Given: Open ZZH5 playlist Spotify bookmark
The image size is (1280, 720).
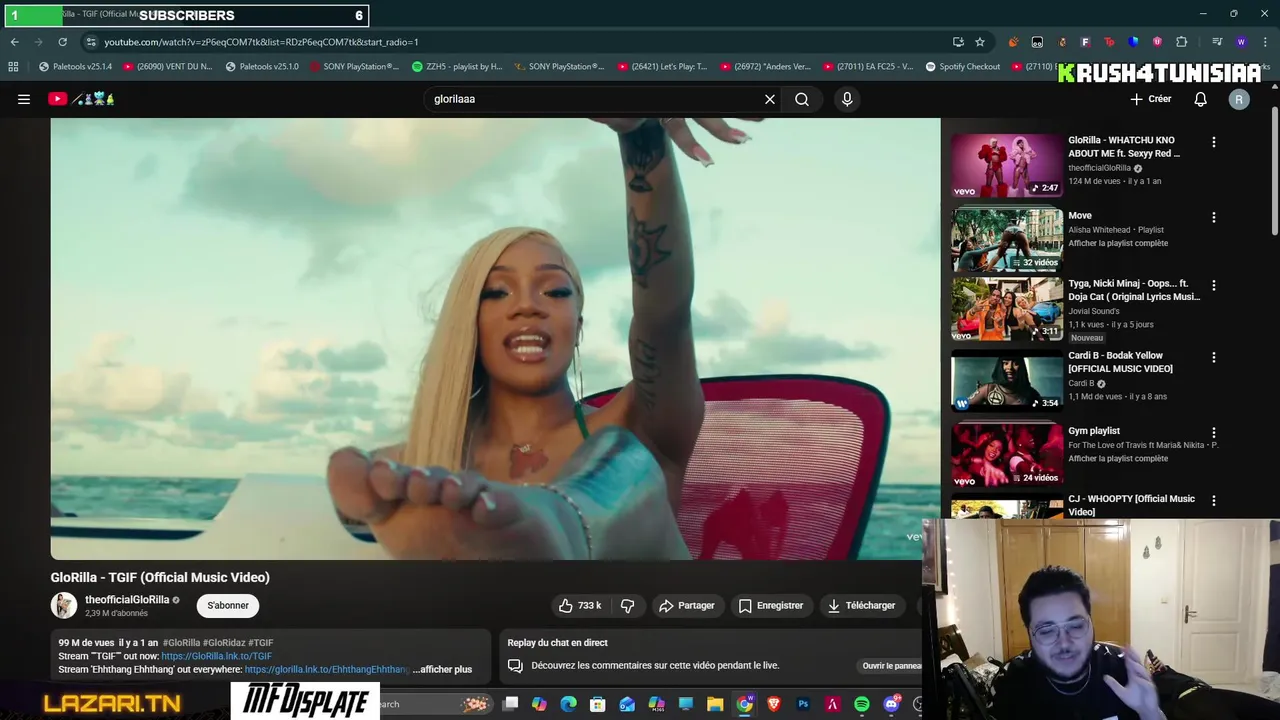Looking at the screenshot, I should 457,67.
